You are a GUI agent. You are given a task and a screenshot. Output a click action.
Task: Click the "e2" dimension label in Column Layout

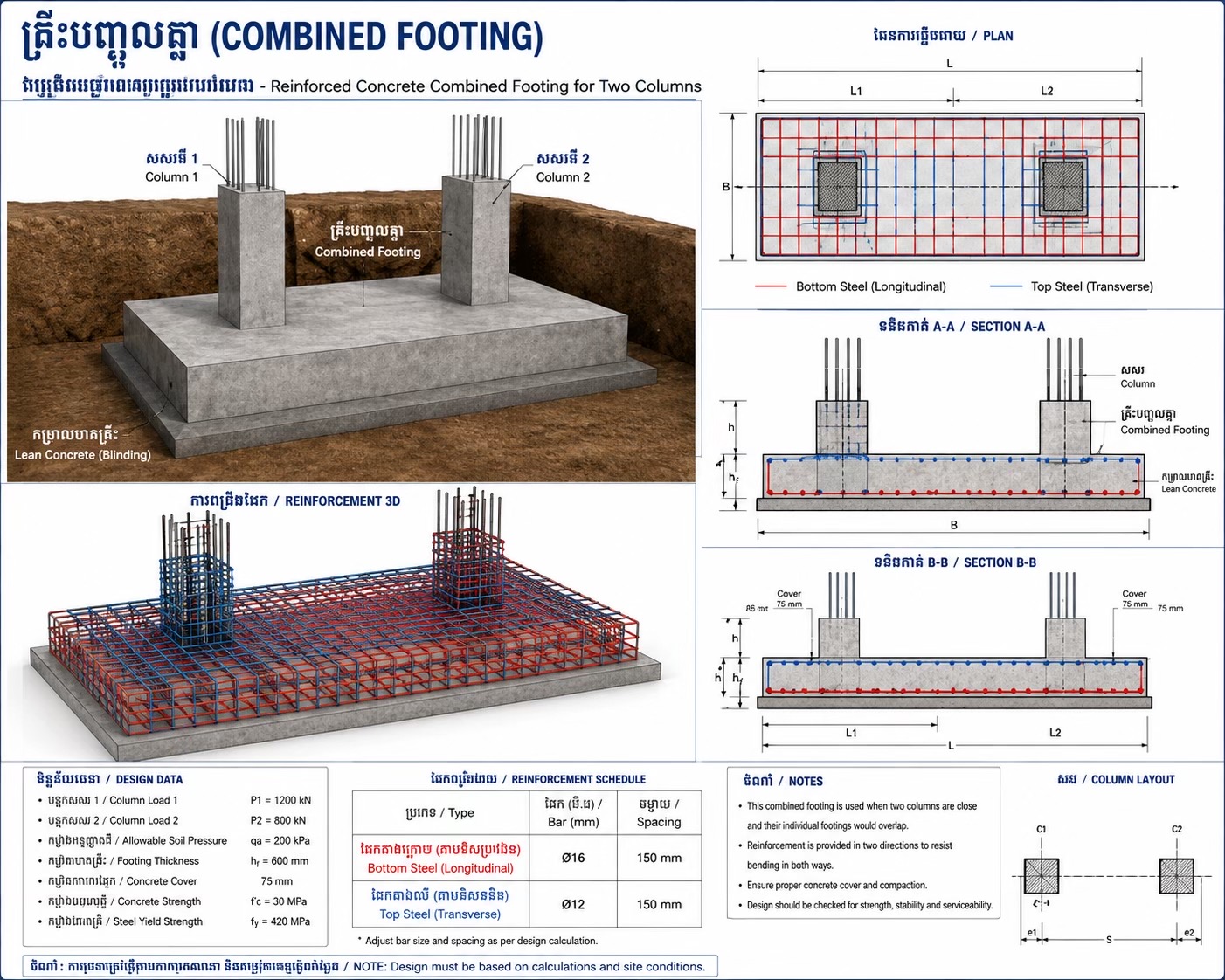[1189, 933]
